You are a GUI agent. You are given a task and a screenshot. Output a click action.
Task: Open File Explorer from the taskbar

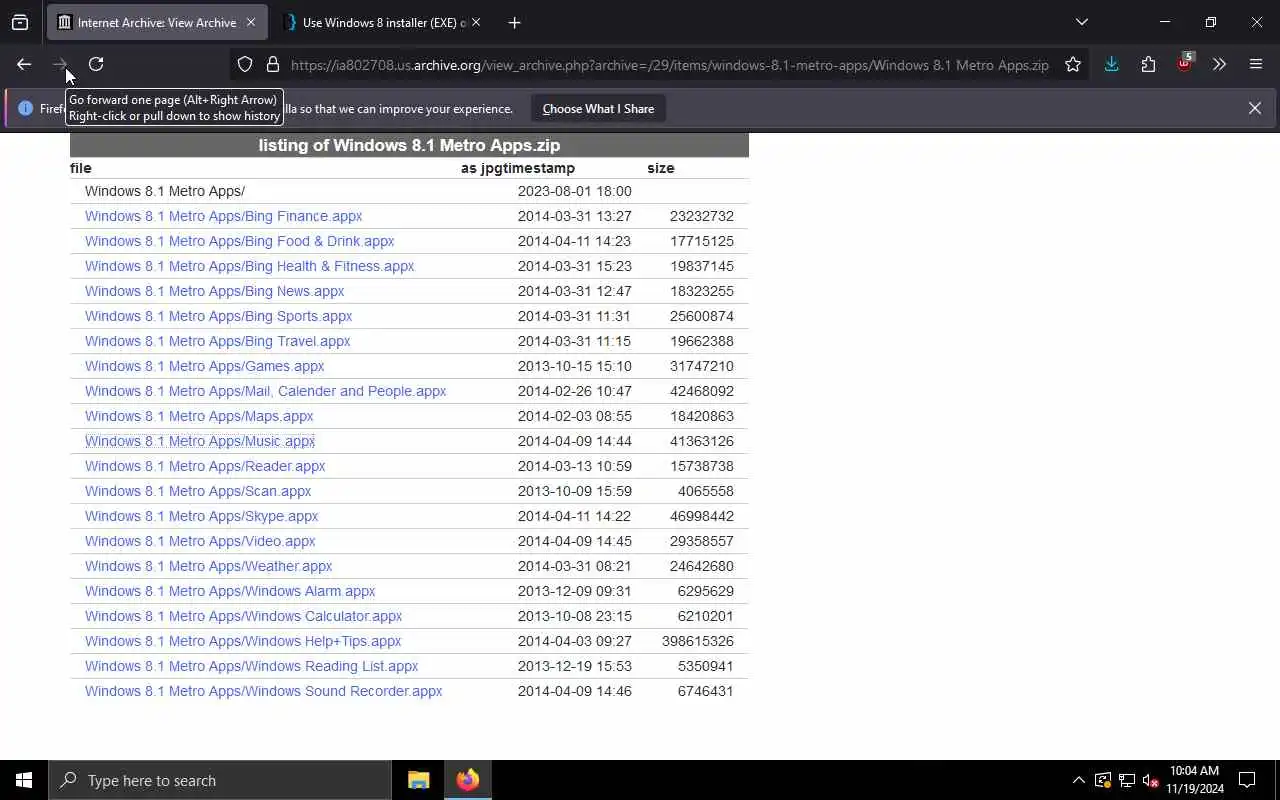(419, 780)
